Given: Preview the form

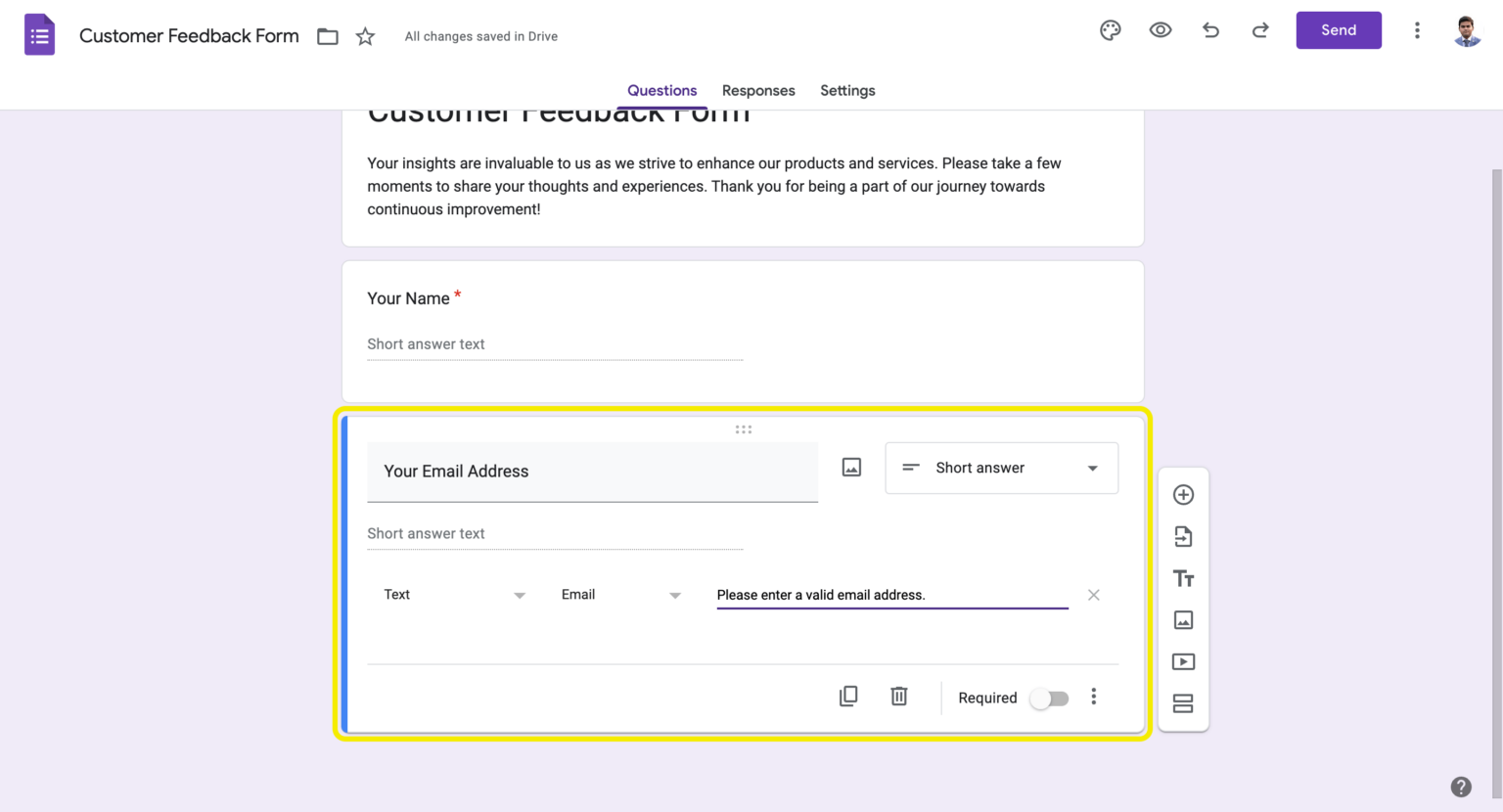Looking at the screenshot, I should (1161, 30).
